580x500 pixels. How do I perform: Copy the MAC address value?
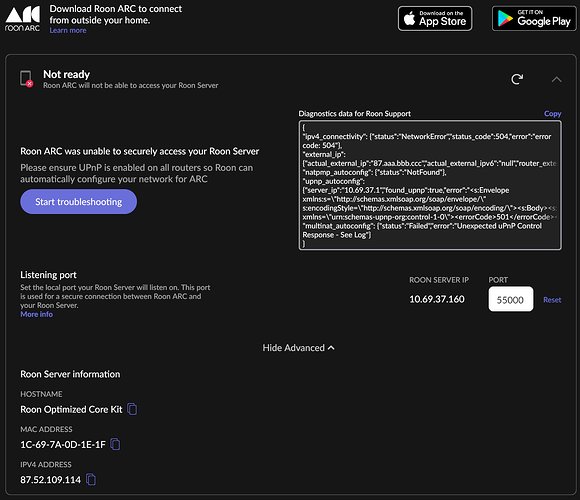pos(115,444)
